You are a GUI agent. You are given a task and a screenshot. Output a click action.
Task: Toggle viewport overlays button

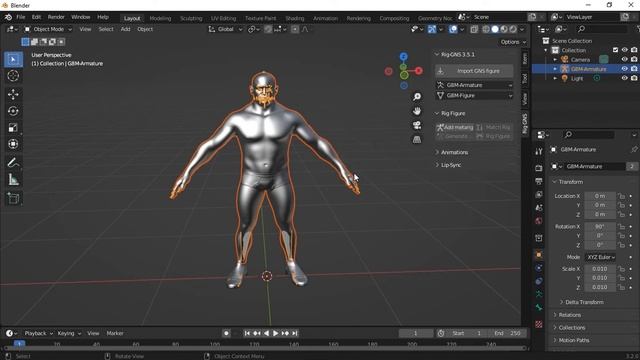coord(453,29)
